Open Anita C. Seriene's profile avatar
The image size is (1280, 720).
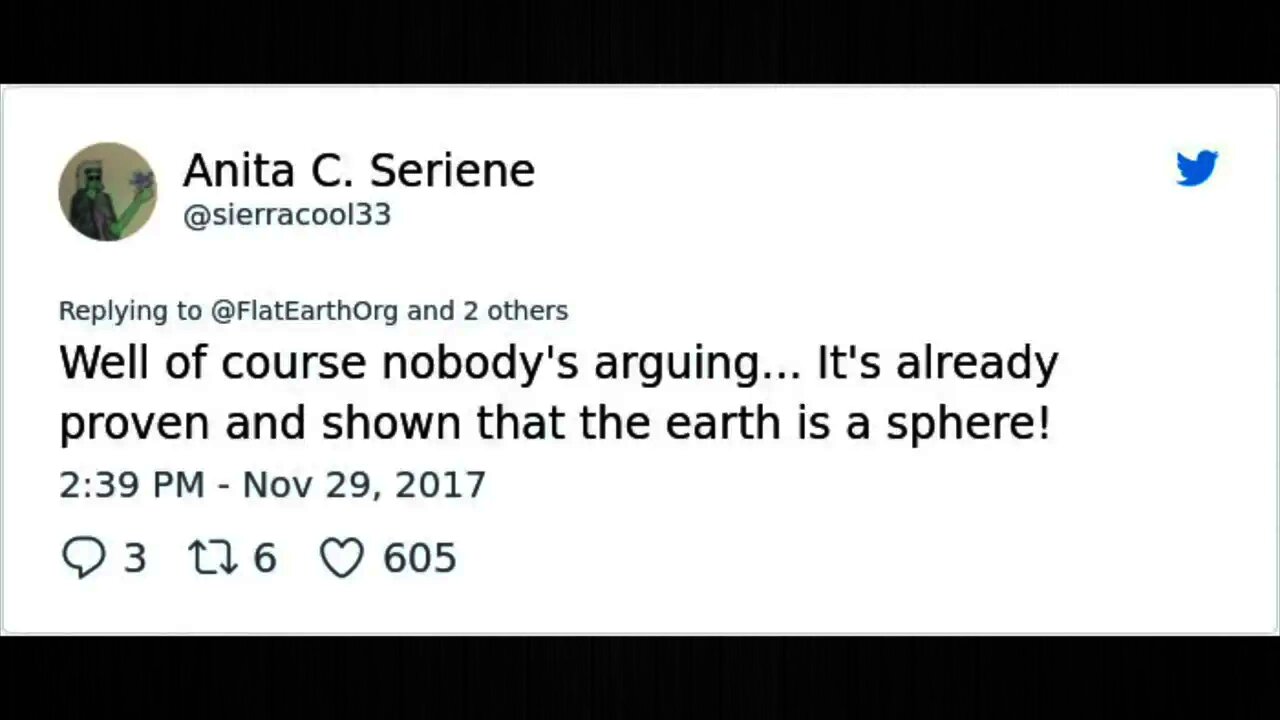click(x=108, y=191)
